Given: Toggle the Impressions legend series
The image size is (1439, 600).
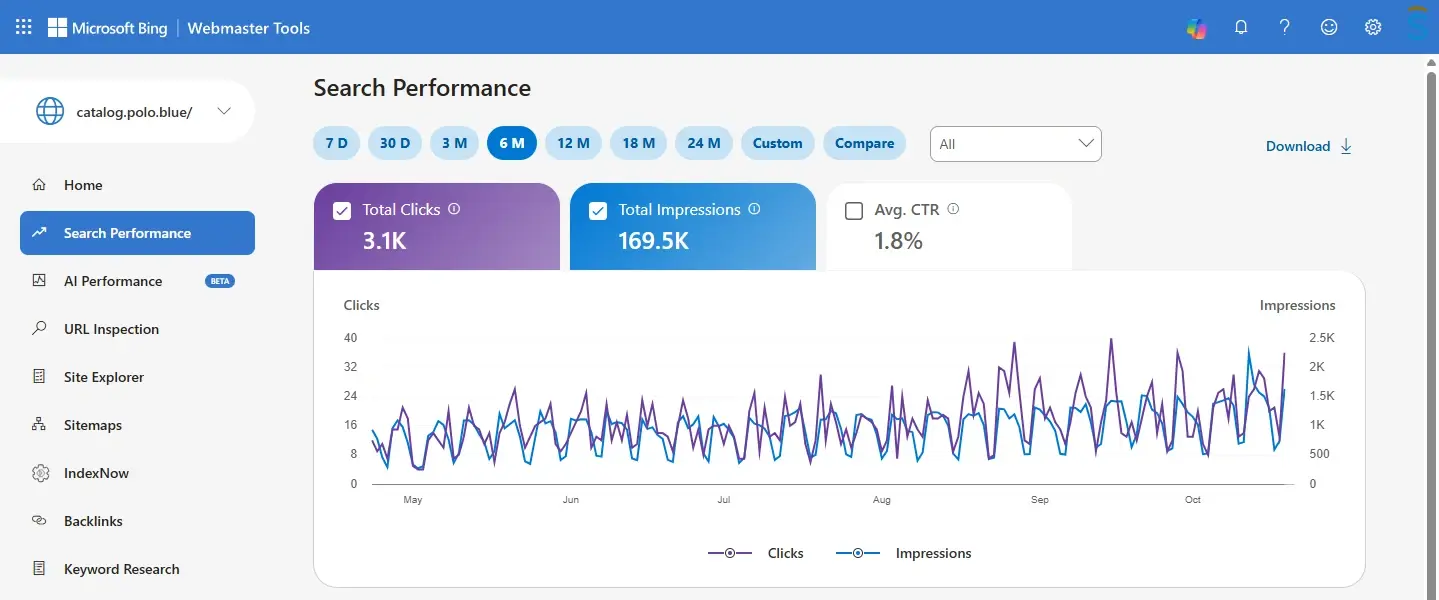Looking at the screenshot, I should (x=903, y=553).
